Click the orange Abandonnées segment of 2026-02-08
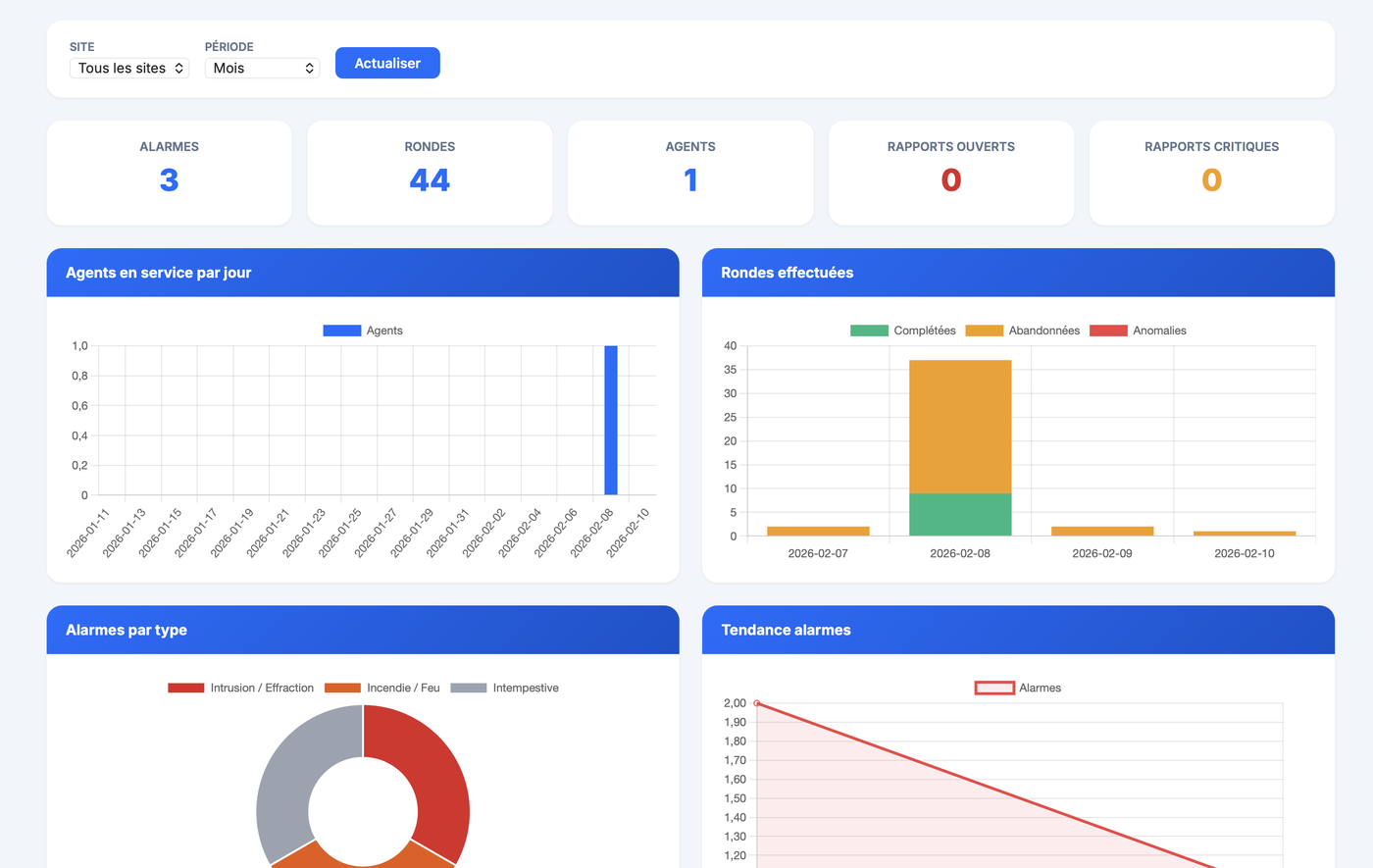This screenshot has height=868, width=1373. 960,427
